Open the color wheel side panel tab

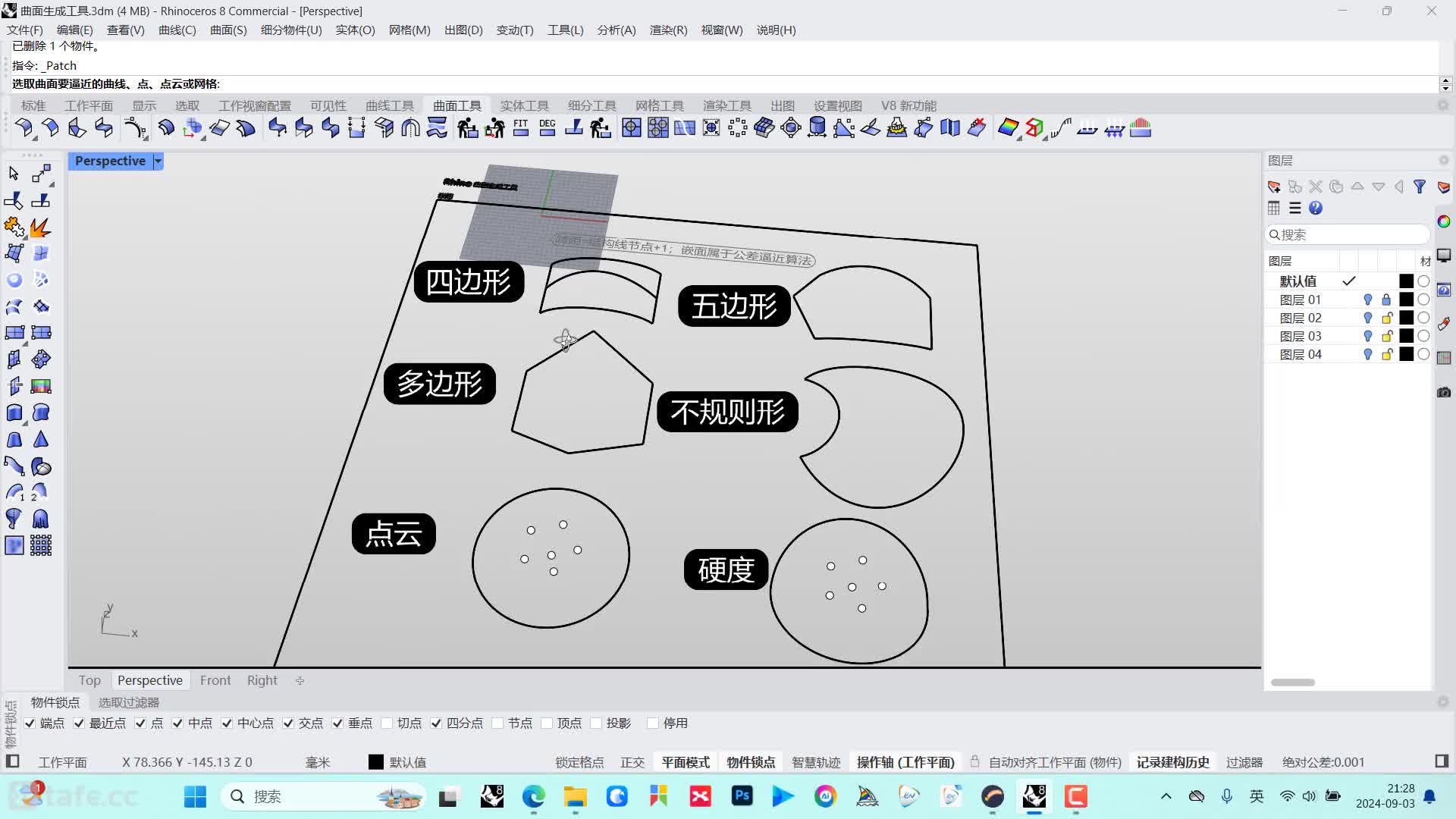click(1444, 221)
